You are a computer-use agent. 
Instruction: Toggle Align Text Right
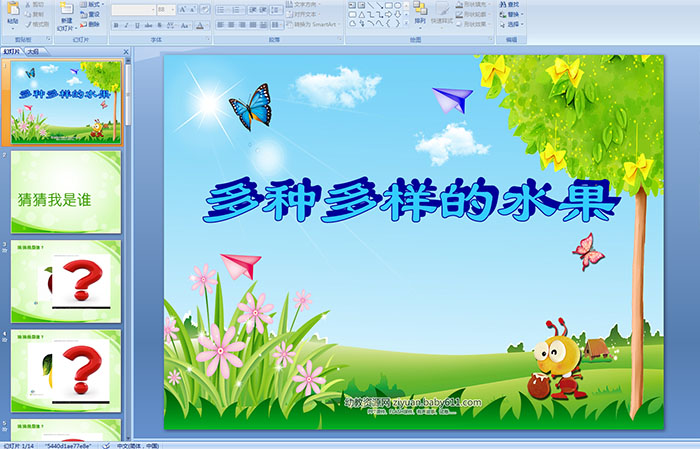click(x=242, y=25)
